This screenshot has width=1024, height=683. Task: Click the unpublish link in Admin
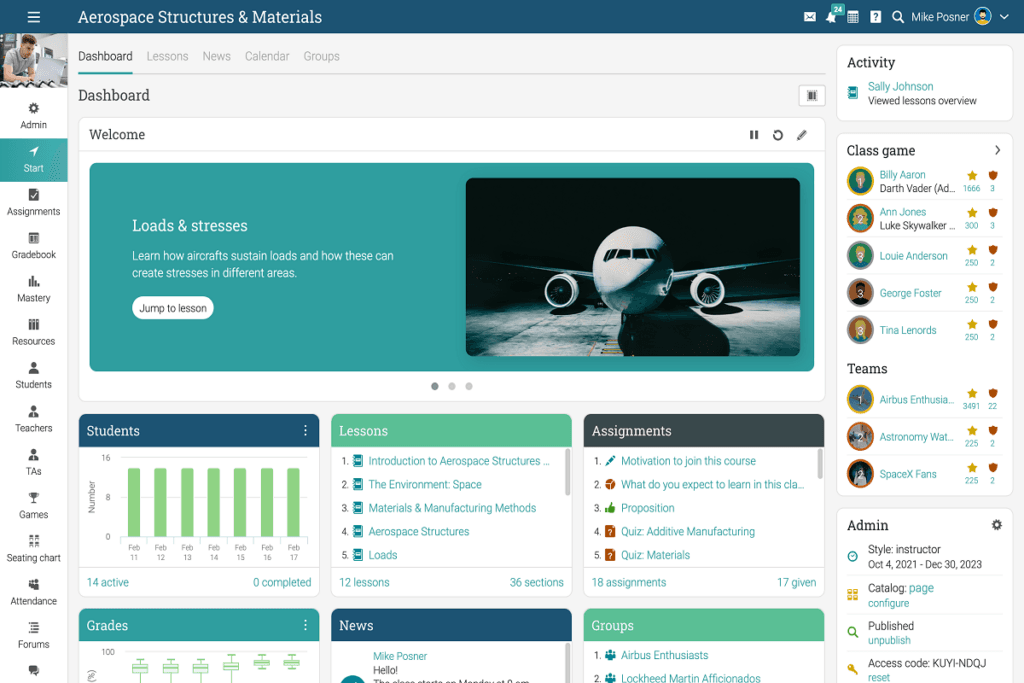point(888,640)
